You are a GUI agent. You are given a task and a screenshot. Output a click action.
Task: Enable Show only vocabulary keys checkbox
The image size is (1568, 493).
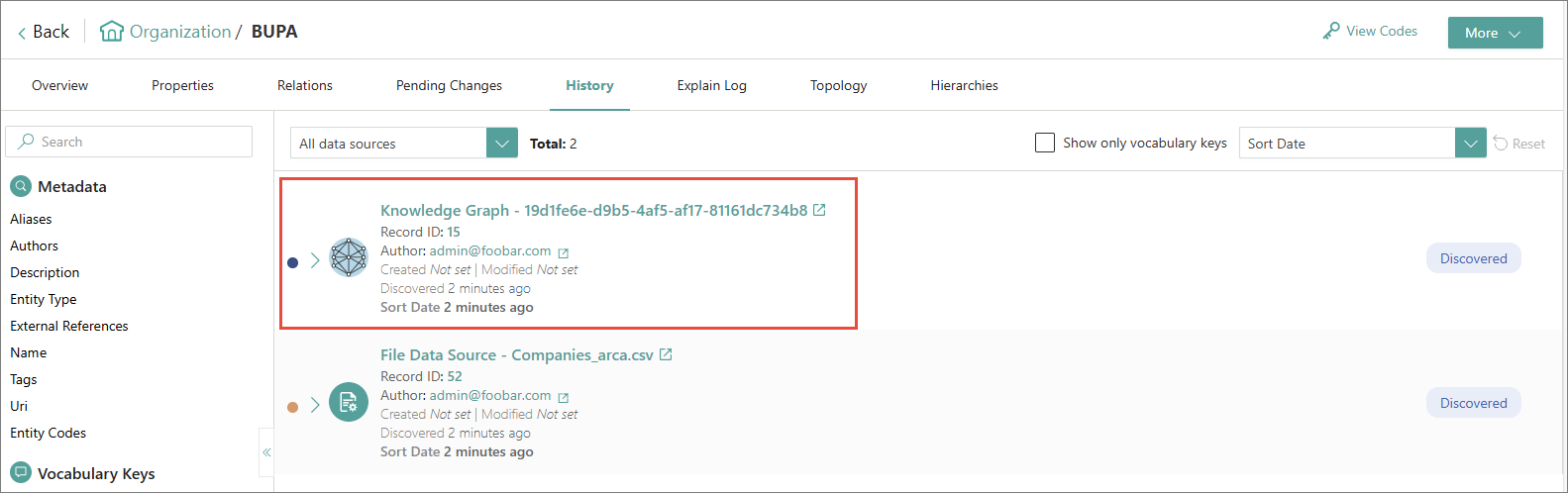(x=1045, y=143)
